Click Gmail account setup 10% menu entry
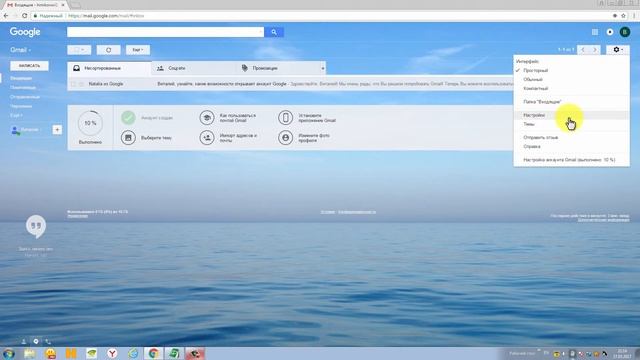Screen dimensions: 640x360 (571, 160)
